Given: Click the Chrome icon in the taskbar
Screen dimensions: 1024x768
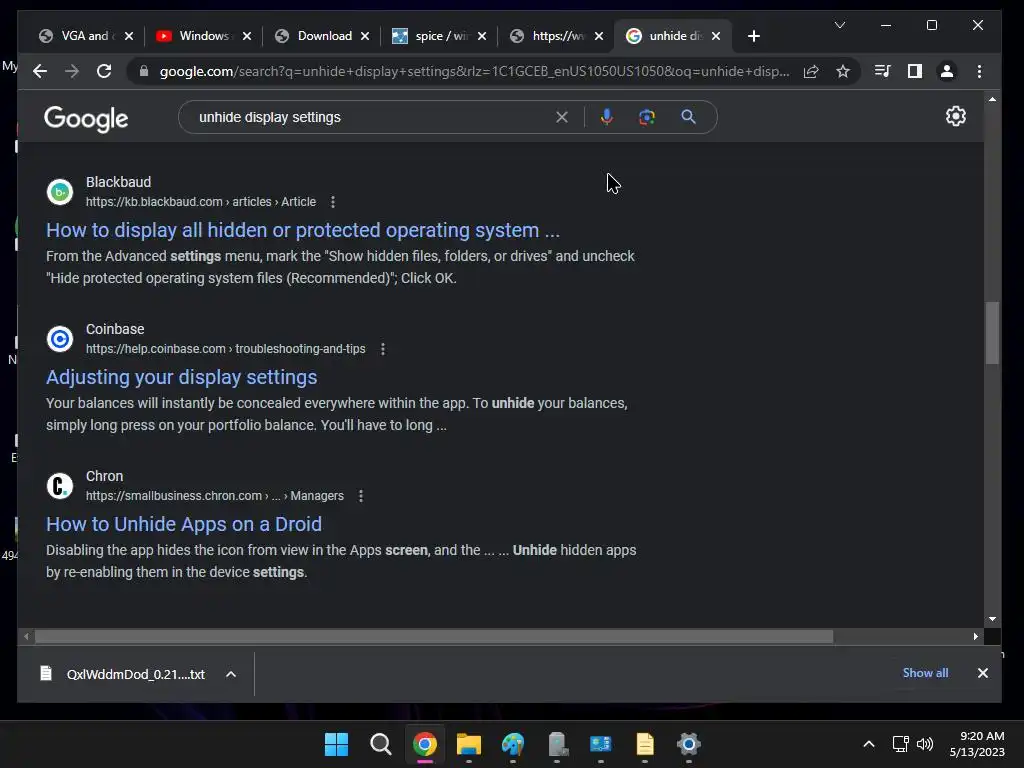Looking at the screenshot, I should [x=424, y=744].
